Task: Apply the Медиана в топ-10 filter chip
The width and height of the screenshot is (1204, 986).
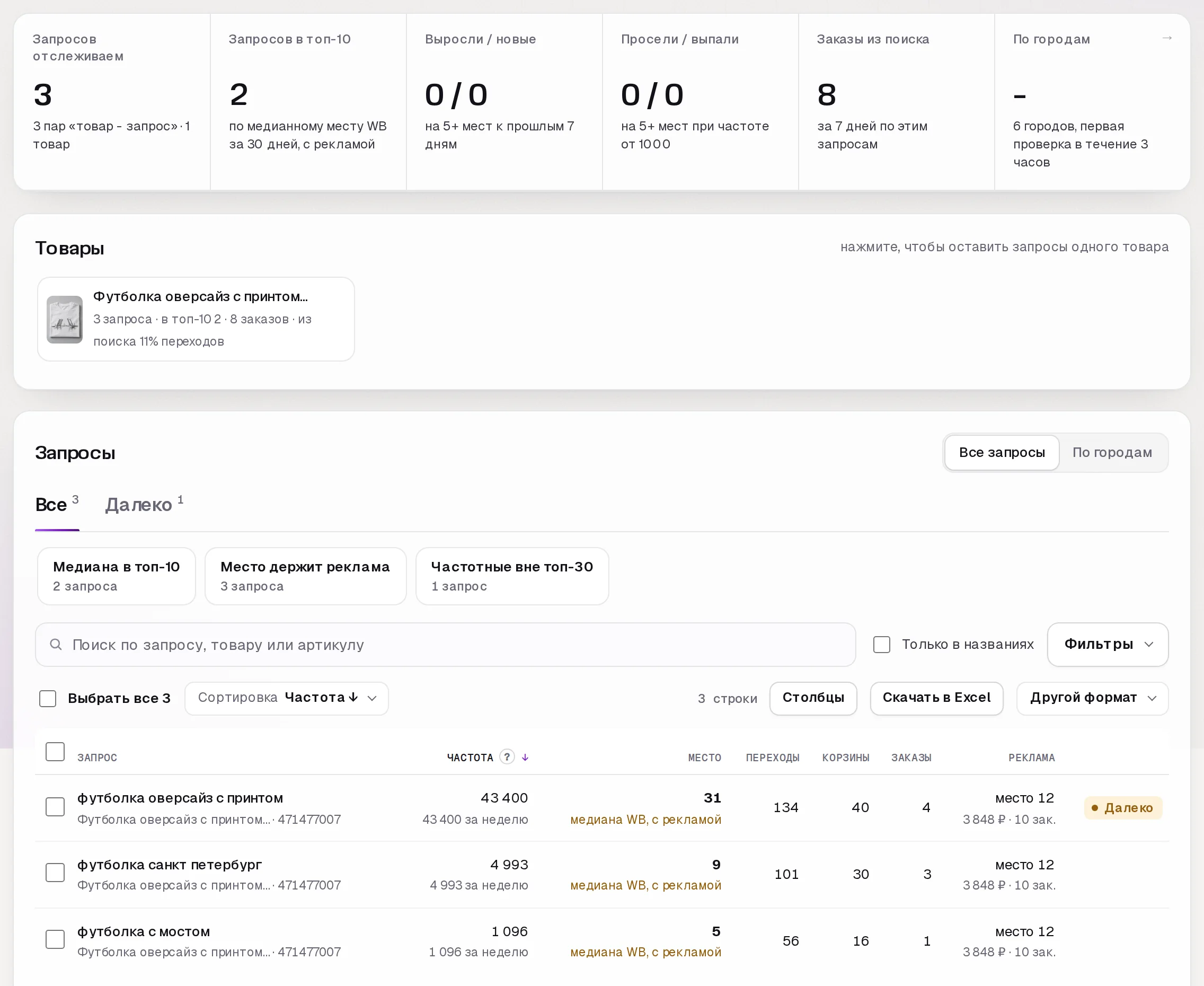Action: 117,576
